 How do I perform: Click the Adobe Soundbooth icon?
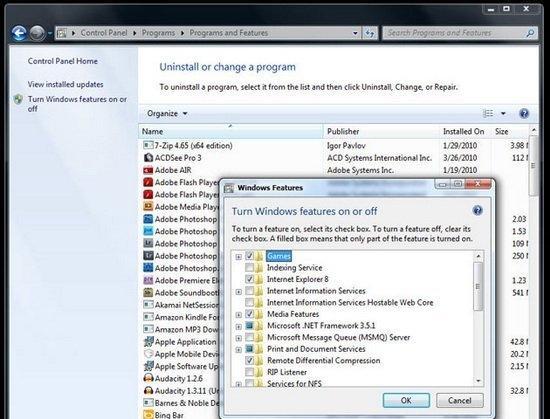point(148,292)
